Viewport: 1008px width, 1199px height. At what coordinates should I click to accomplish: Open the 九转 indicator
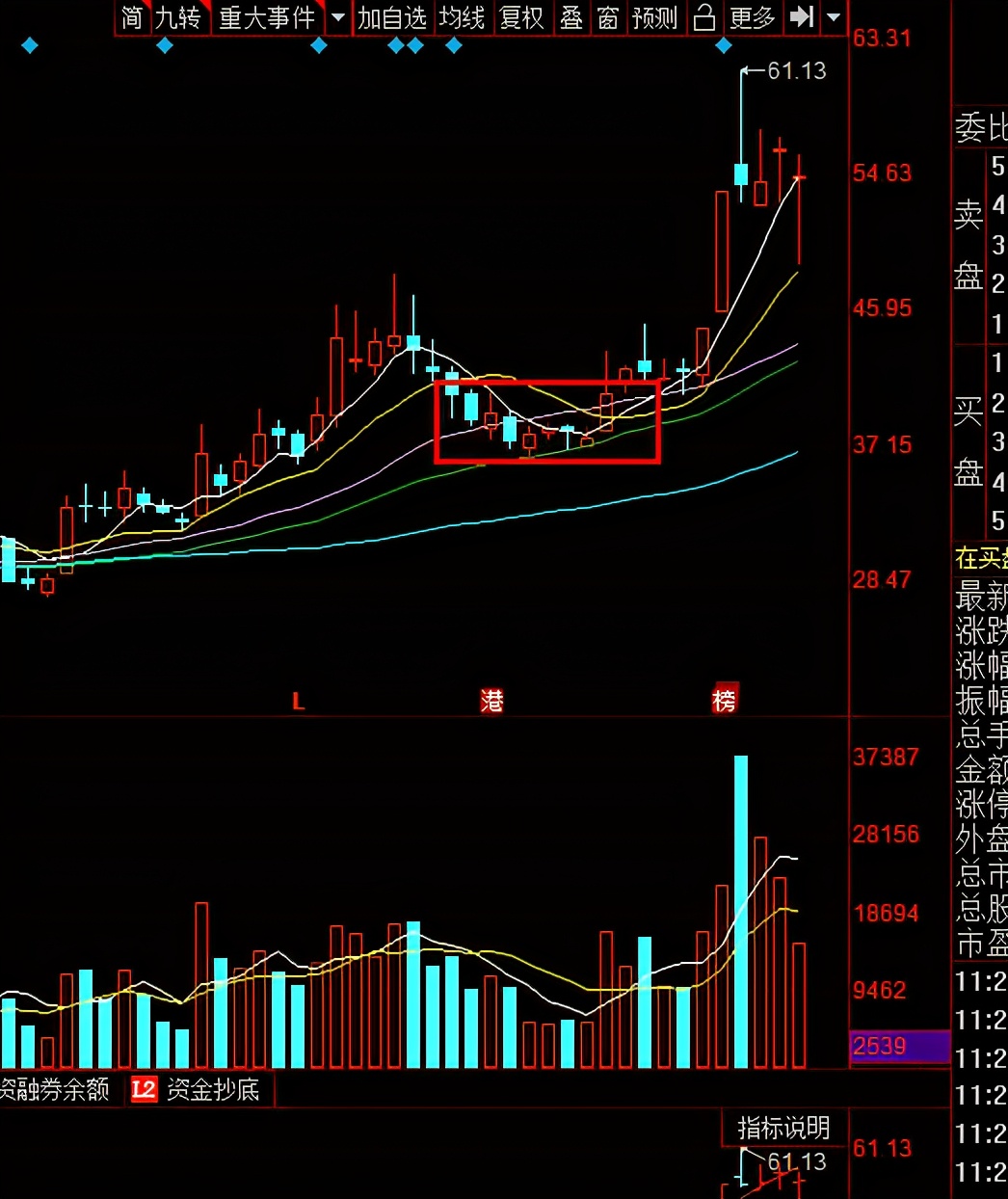tap(179, 17)
